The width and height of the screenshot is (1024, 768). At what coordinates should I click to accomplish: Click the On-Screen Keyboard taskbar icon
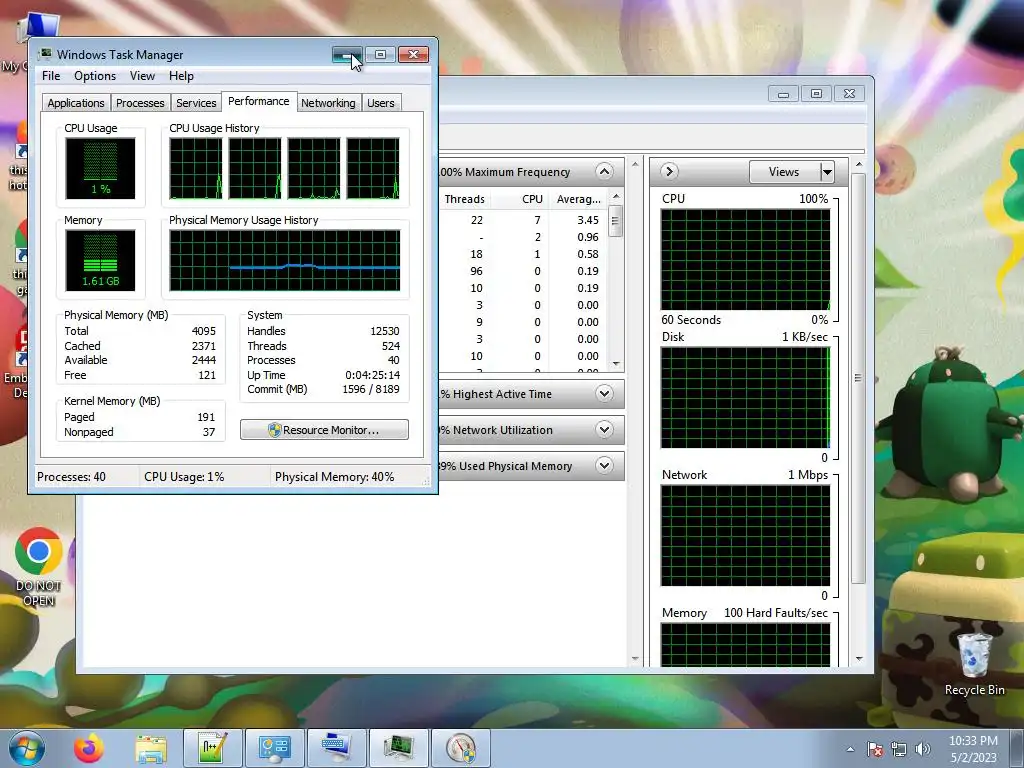point(336,748)
